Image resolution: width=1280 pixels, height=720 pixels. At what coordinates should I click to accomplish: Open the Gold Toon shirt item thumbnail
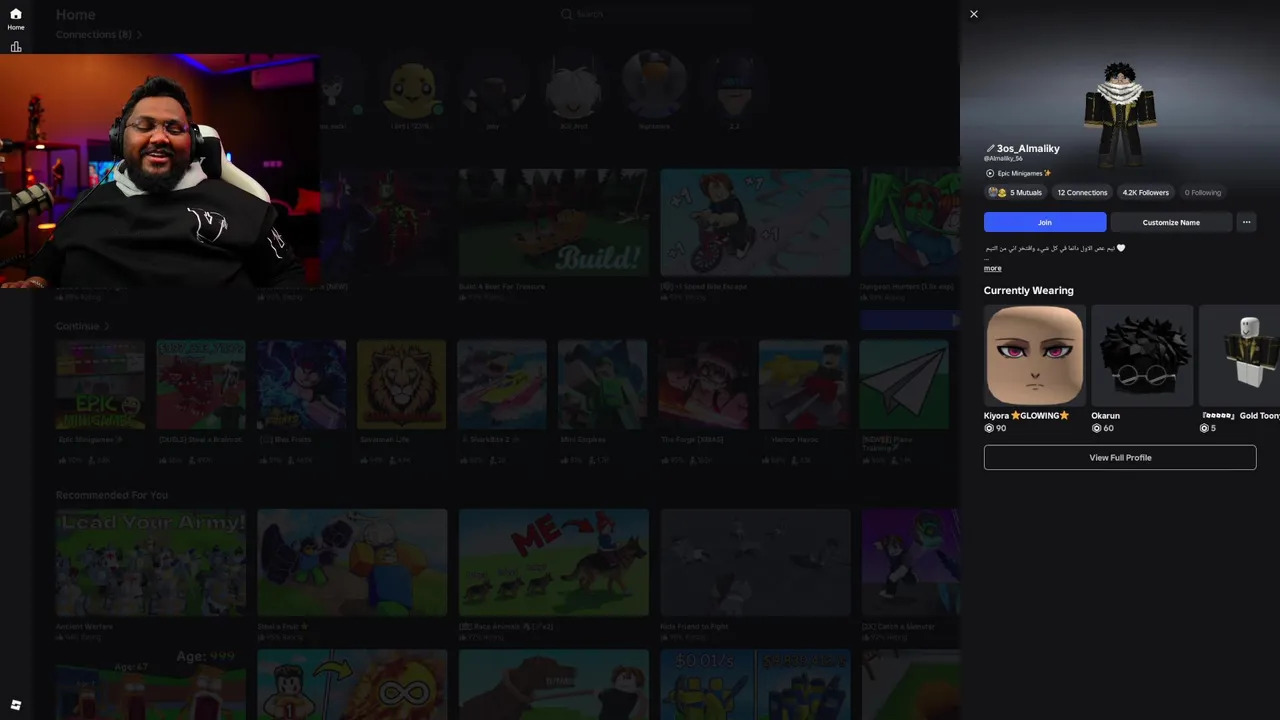(x=1239, y=355)
